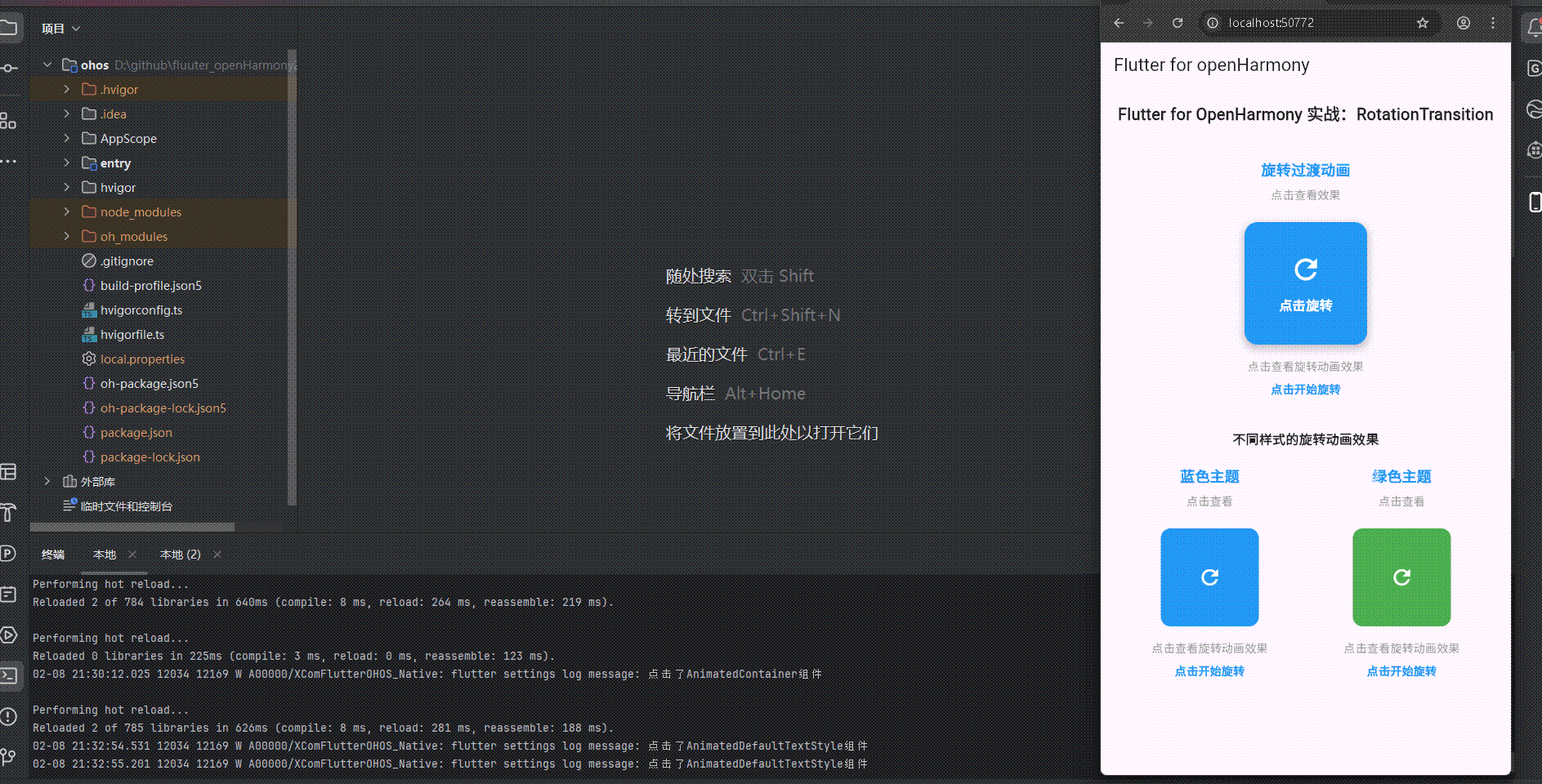Image resolution: width=1542 pixels, height=784 pixels.
Task: Click the 蓝色主题 heading
Action: (1209, 476)
